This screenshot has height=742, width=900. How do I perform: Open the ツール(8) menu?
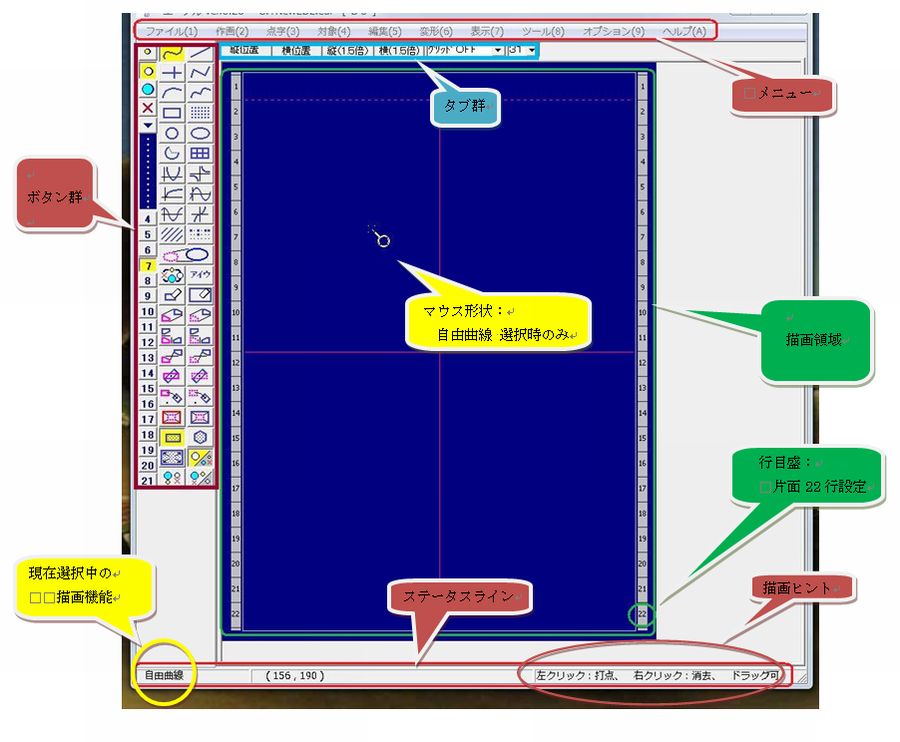542,31
